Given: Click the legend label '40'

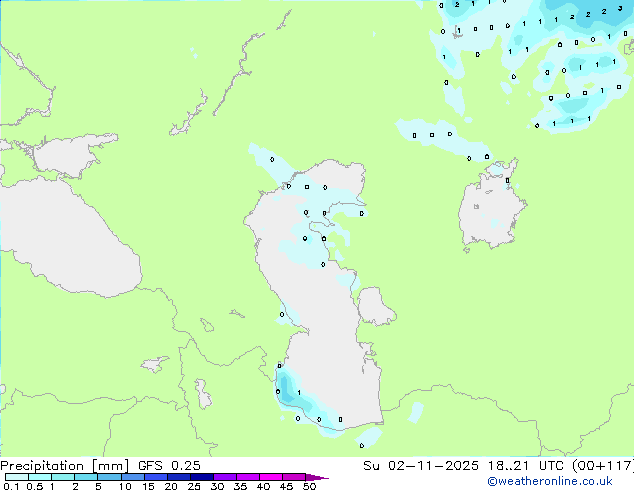Looking at the screenshot, I should tap(263, 486).
